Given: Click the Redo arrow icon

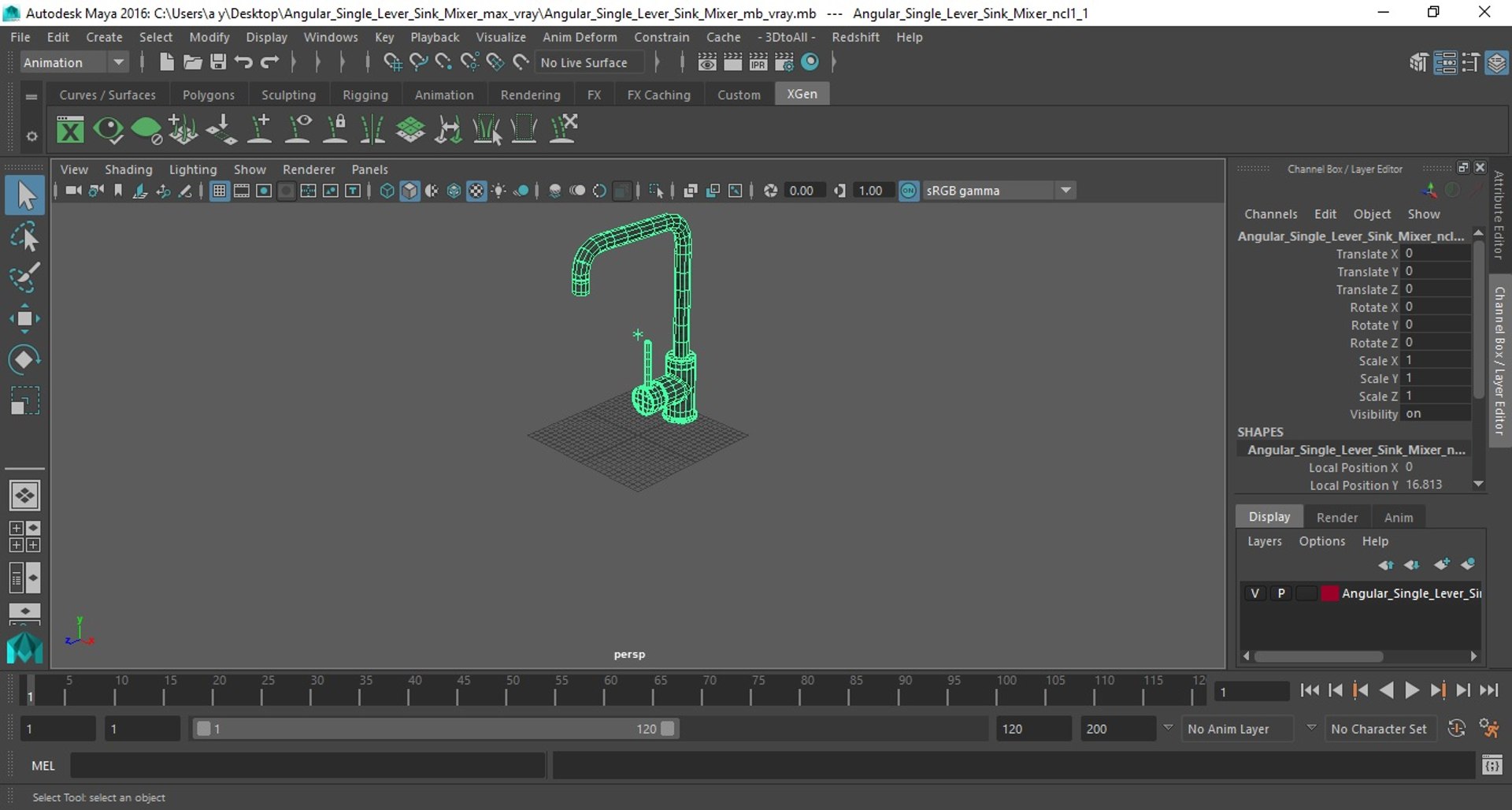Looking at the screenshot, I should 269,62.
